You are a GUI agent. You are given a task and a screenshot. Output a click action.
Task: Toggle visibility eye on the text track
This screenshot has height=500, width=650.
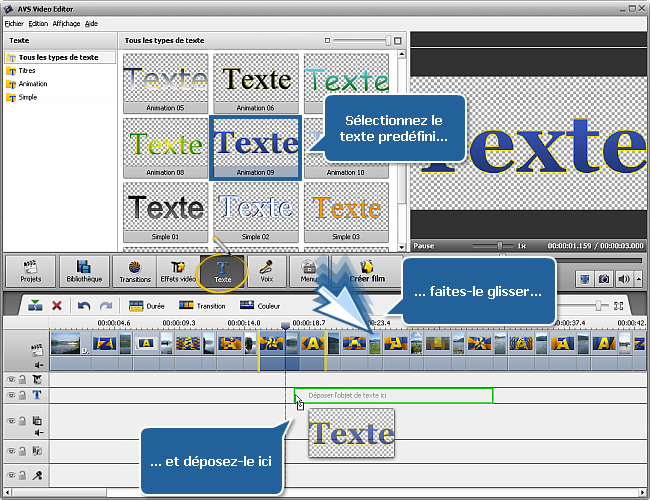coord(11,395)
